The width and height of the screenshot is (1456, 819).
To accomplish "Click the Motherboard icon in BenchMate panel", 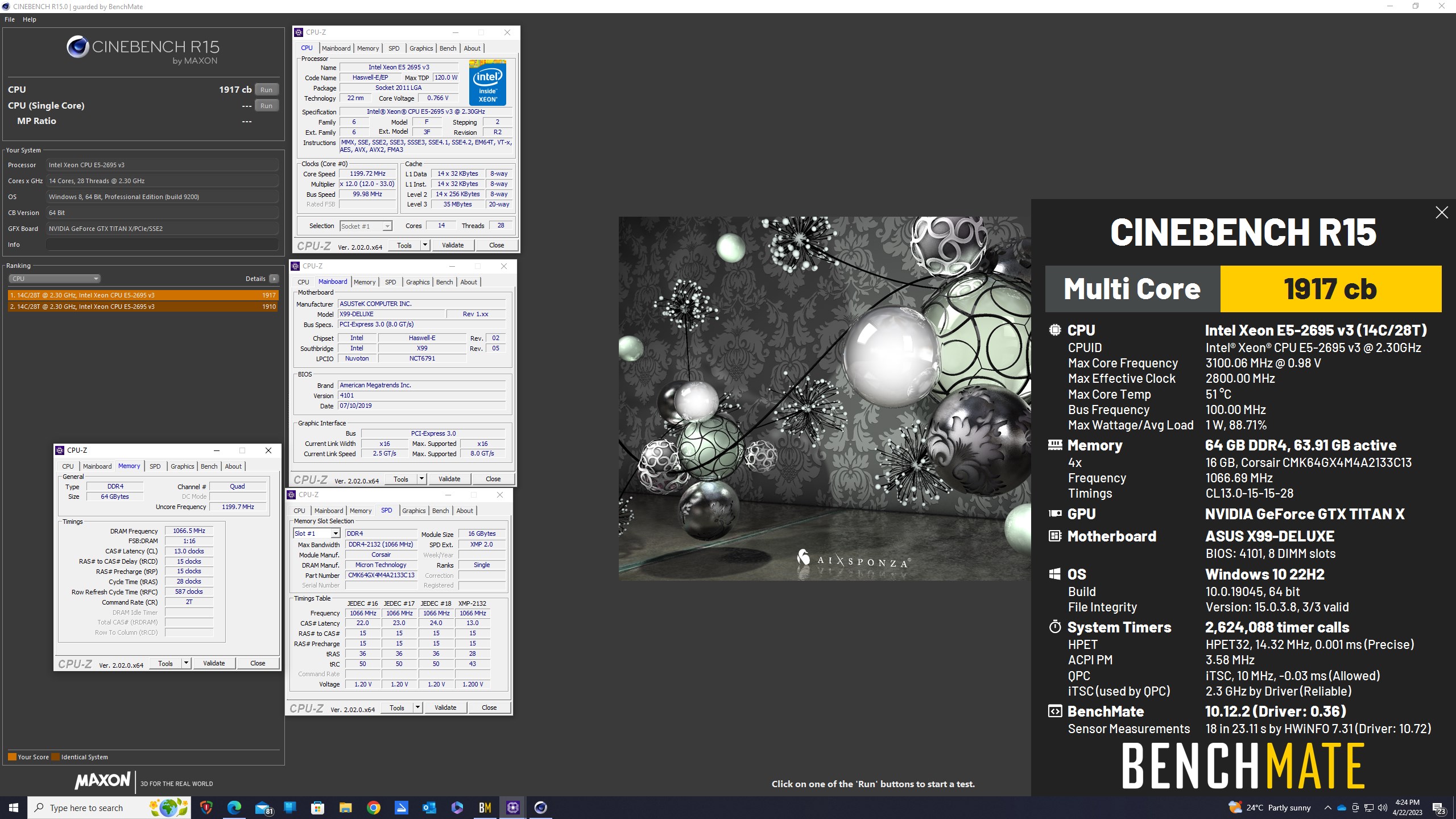I will [x=1055, y=536].
